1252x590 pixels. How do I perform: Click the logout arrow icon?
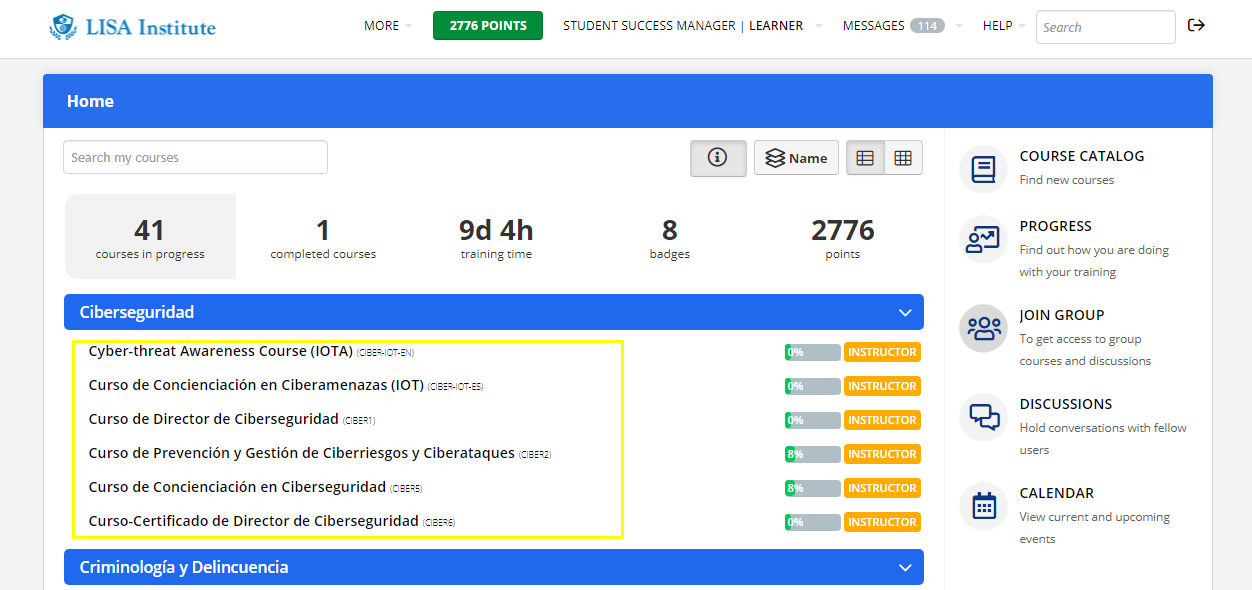point(1196,26)
